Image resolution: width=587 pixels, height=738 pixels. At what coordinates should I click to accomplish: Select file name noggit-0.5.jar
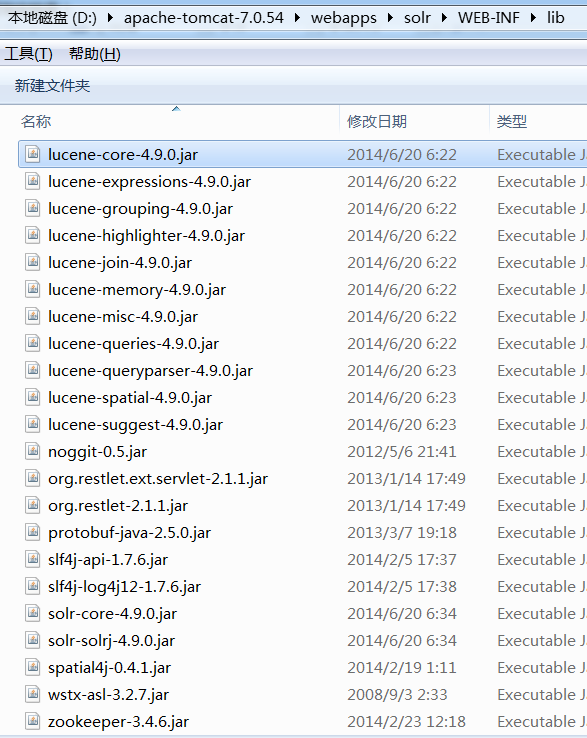(x=97, y=452)
